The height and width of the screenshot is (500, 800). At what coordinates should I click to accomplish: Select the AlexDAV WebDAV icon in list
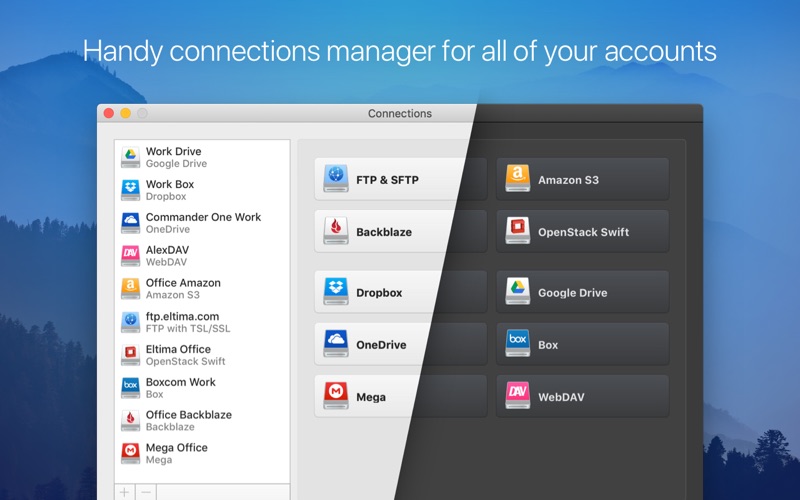pyautogui.click(x=131, y=256)
